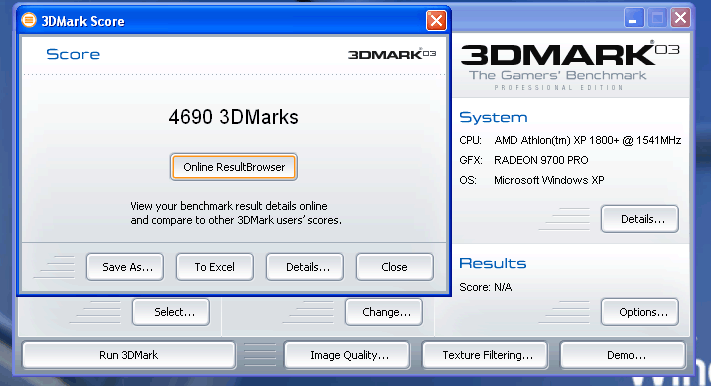The width and height of the screenshot is (711, 386).
Task: Minimize the main 3DMark03 window
Action: (x=634, y=18)
